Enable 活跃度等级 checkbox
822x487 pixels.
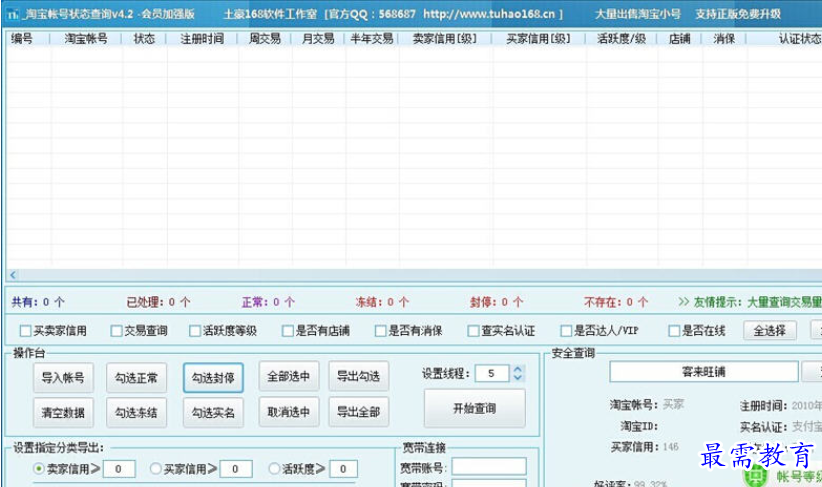[x=195, y=331]
